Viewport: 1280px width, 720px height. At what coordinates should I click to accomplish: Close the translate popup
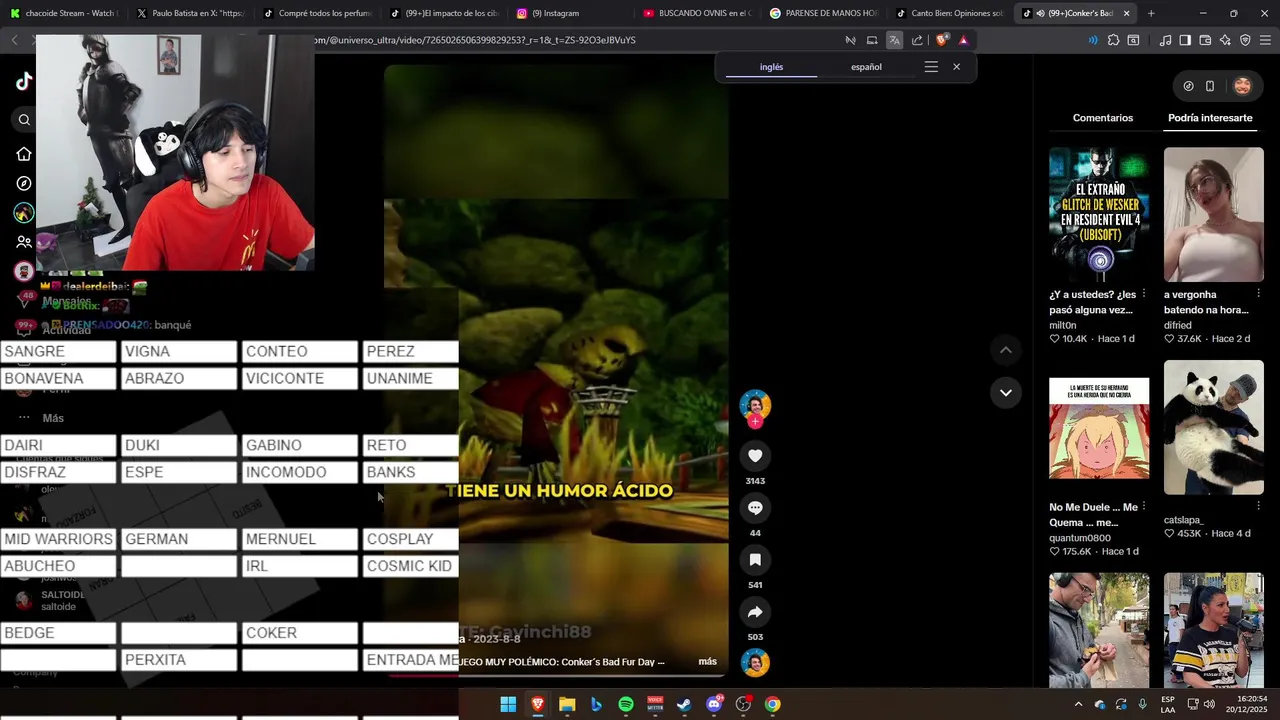click(956, 67)
